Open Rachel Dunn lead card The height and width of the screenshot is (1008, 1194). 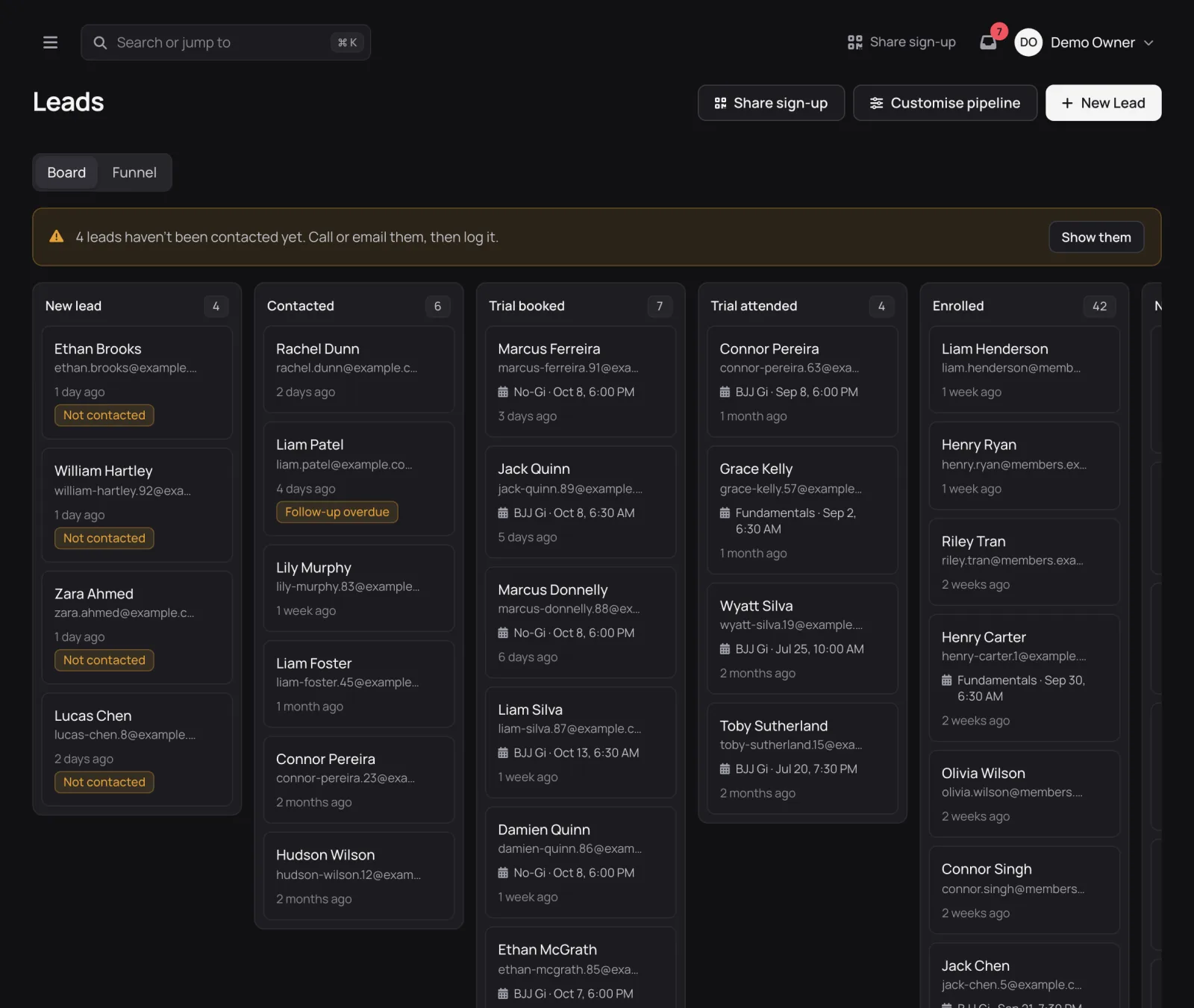(x=359, y=369)
